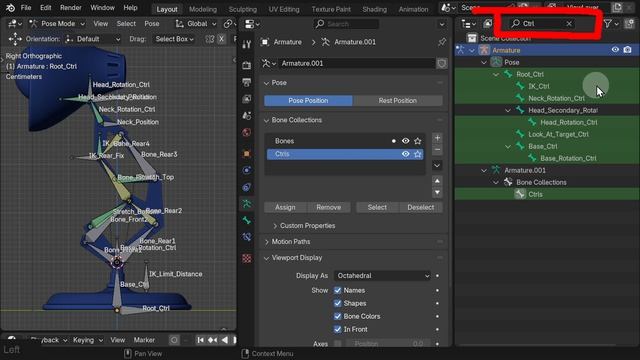Click the fake user shield icon
Image resolution: width=640 pixels, height=360 pixels.
point(442,63)
